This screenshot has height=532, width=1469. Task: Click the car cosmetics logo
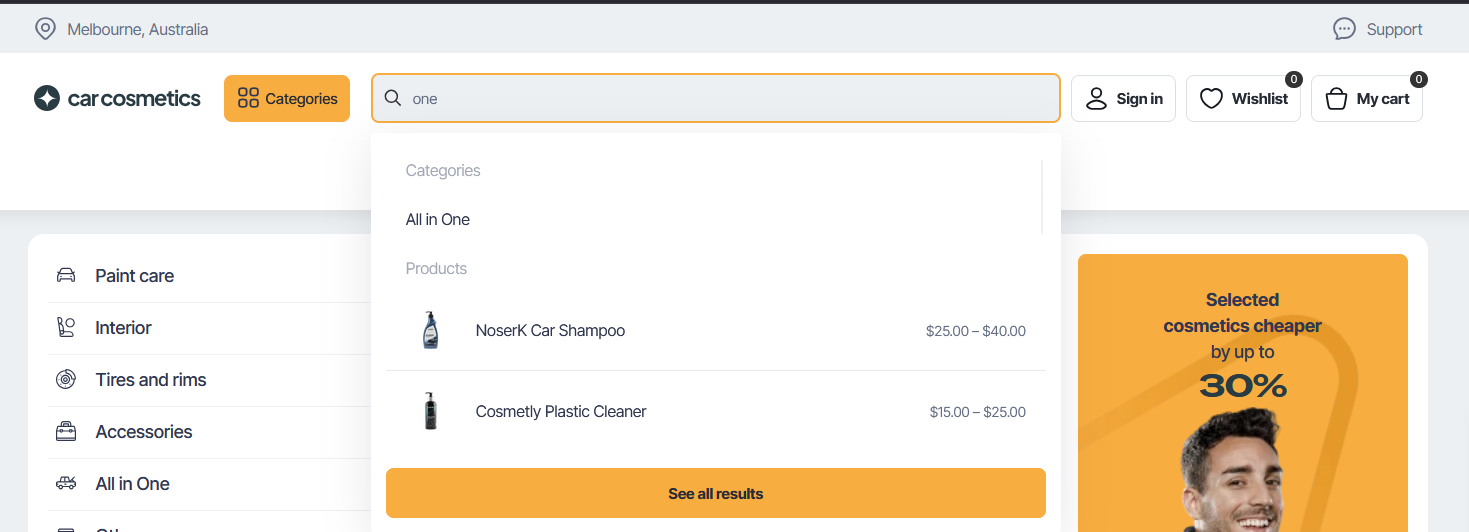(x=117, y=98)
